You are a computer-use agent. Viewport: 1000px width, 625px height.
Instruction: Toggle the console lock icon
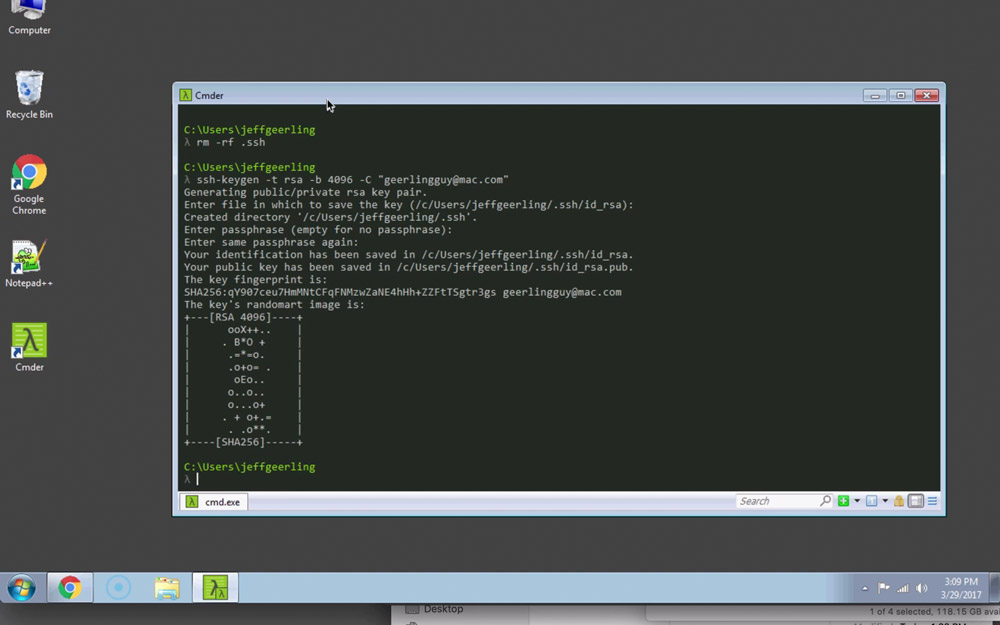click(899, 501)
